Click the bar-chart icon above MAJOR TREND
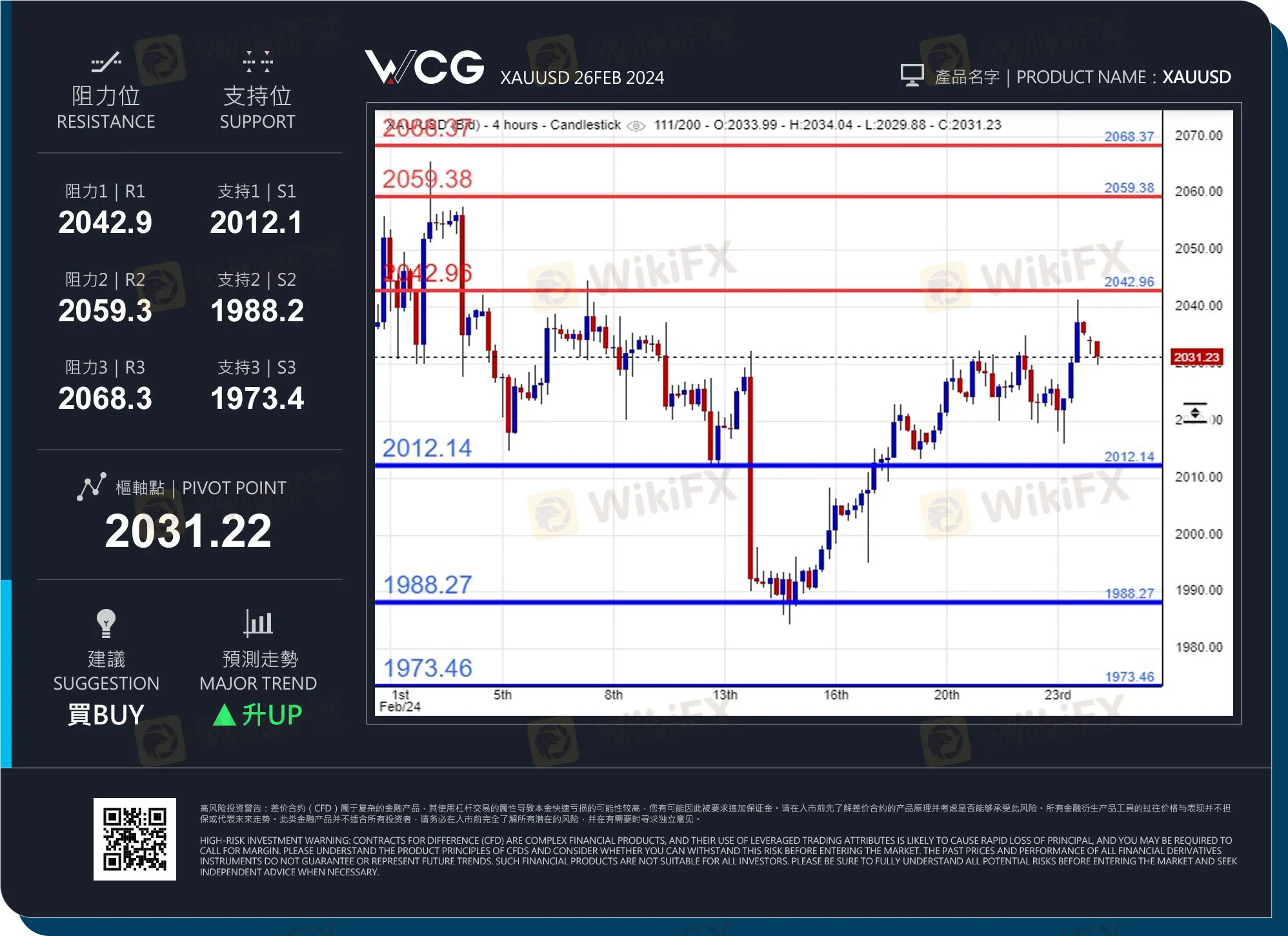This screenshot has width=1288, height=936. click(257, 621)
